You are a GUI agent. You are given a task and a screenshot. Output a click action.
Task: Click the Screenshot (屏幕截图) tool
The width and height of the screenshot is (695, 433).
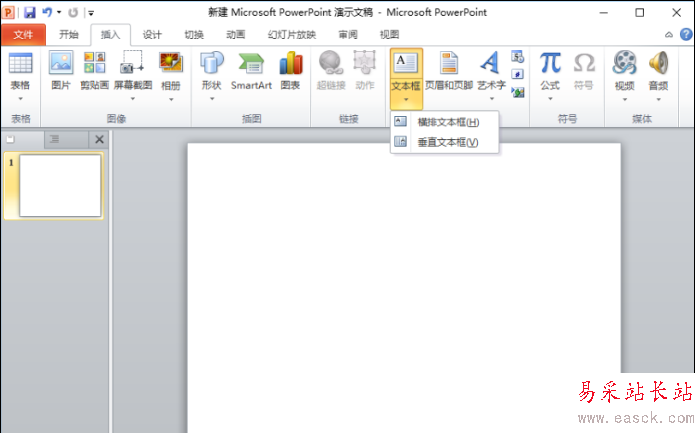pyautogui.click(x=132, y=62)
